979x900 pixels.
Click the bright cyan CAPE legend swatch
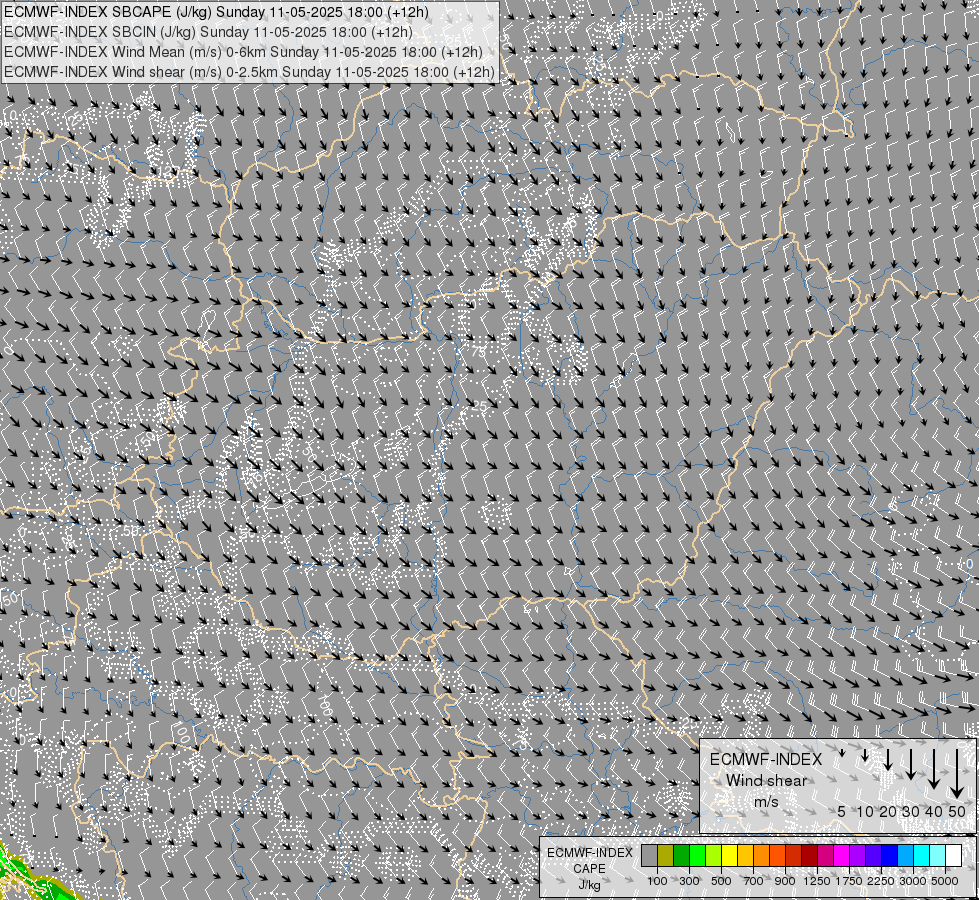point(922,856)
